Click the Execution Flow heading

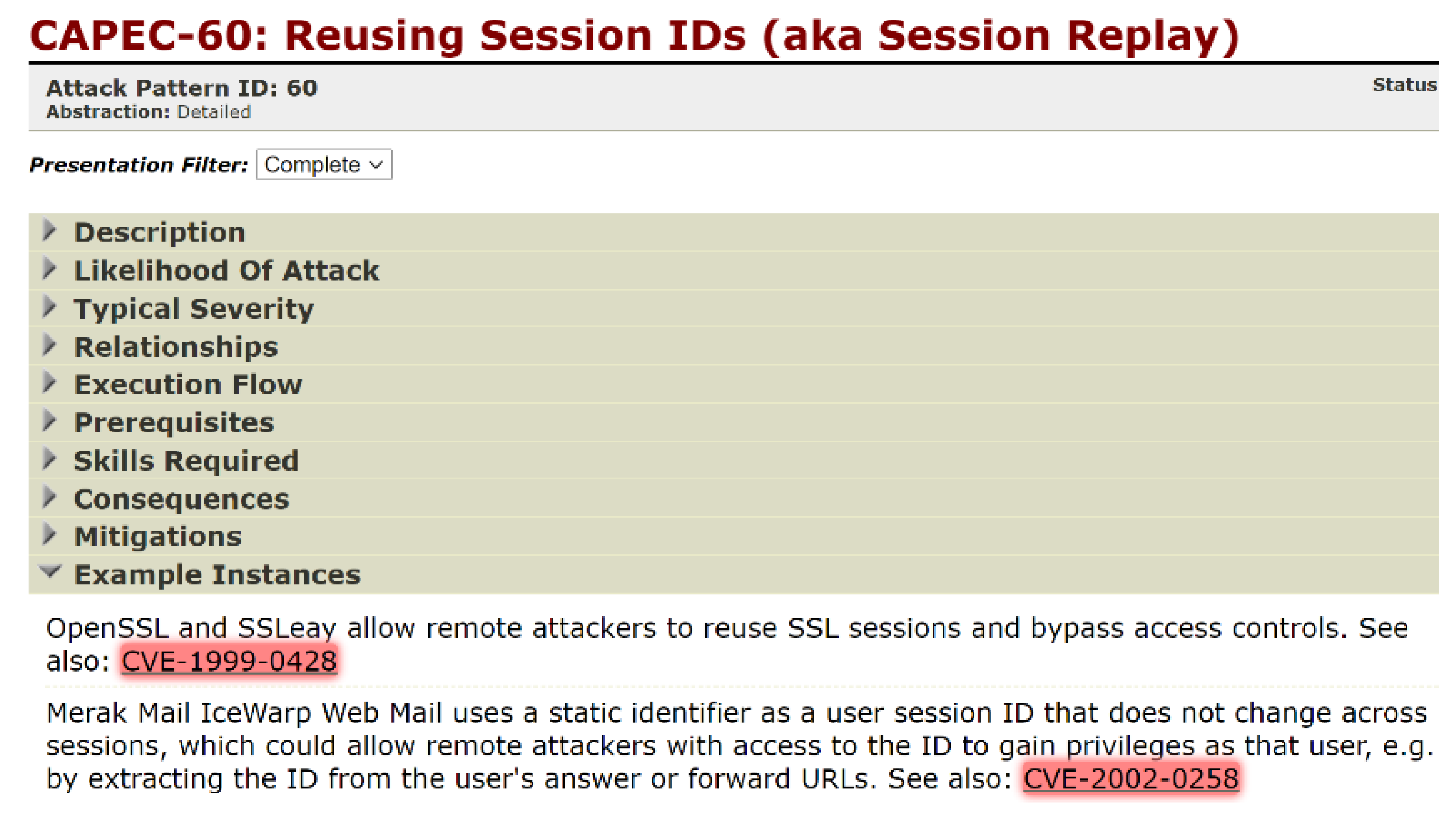pyautogui.click(x=188, y=384)
